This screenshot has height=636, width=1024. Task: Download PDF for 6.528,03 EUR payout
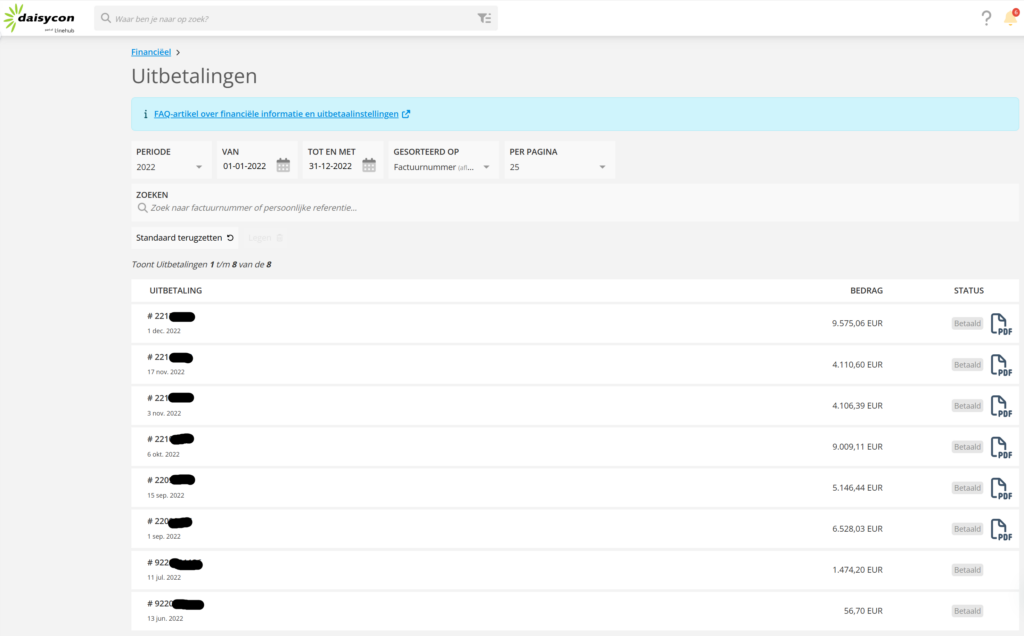pyautogui.click(x=999, y=529)
